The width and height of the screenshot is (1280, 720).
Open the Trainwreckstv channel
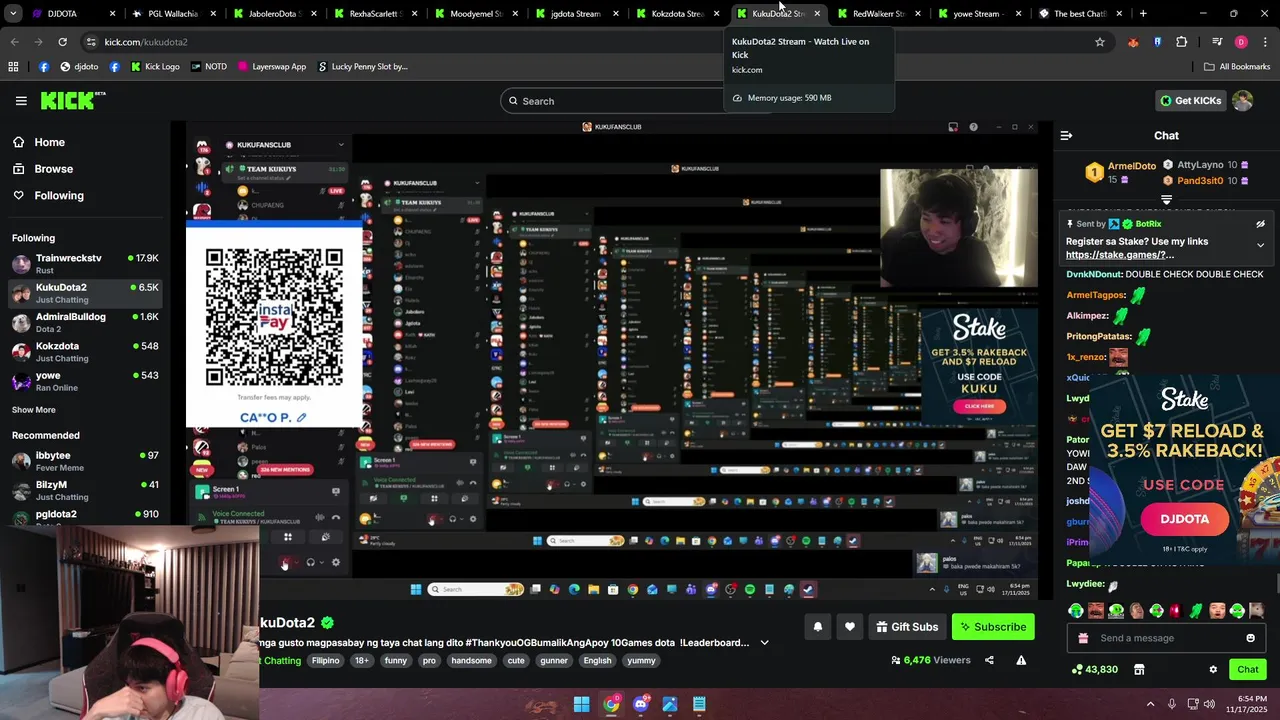[x=85, y=264]
